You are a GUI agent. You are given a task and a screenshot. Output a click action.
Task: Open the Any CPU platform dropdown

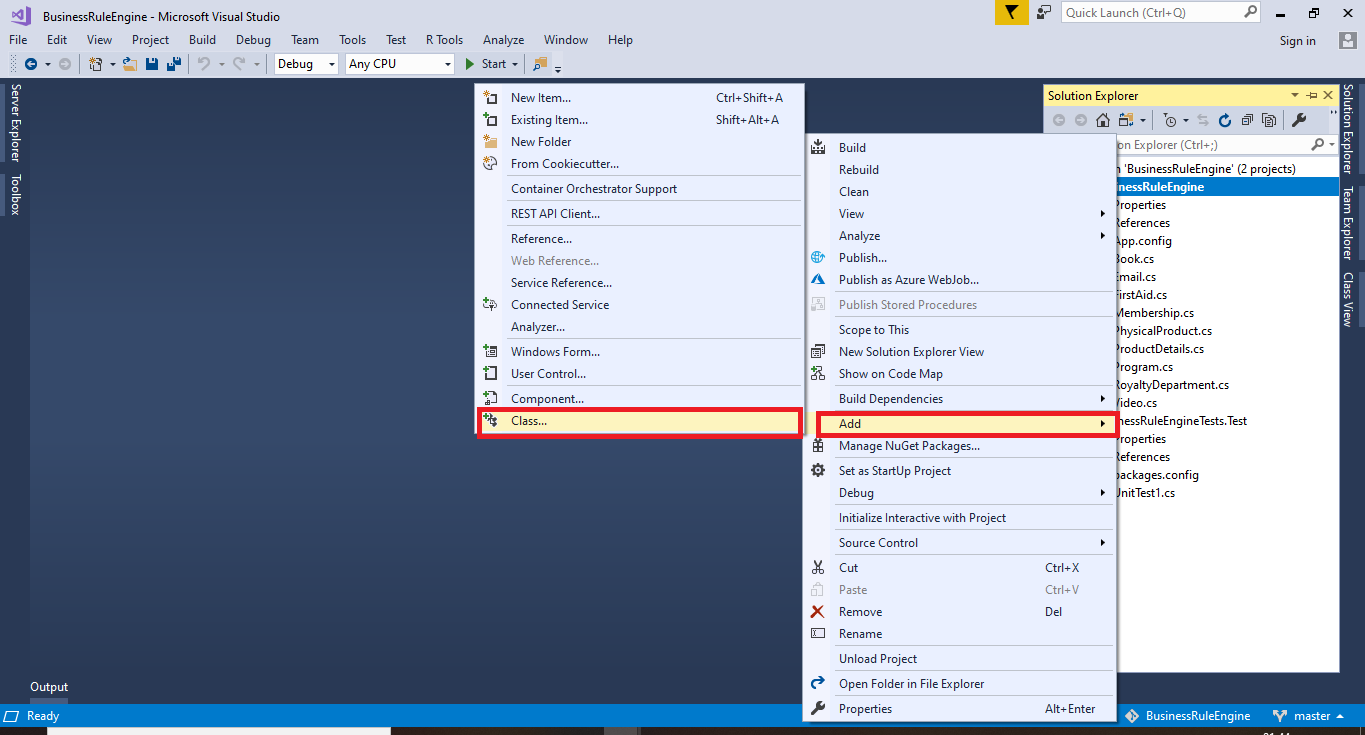pyautogui.click(x=447, y=64)
